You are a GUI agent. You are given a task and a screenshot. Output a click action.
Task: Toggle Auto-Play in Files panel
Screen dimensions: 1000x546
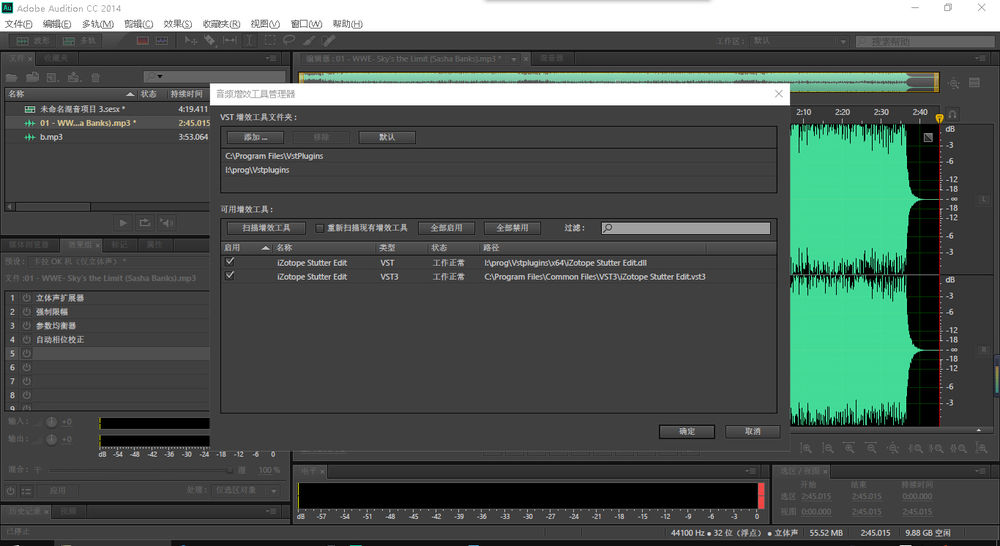(166, 223)
